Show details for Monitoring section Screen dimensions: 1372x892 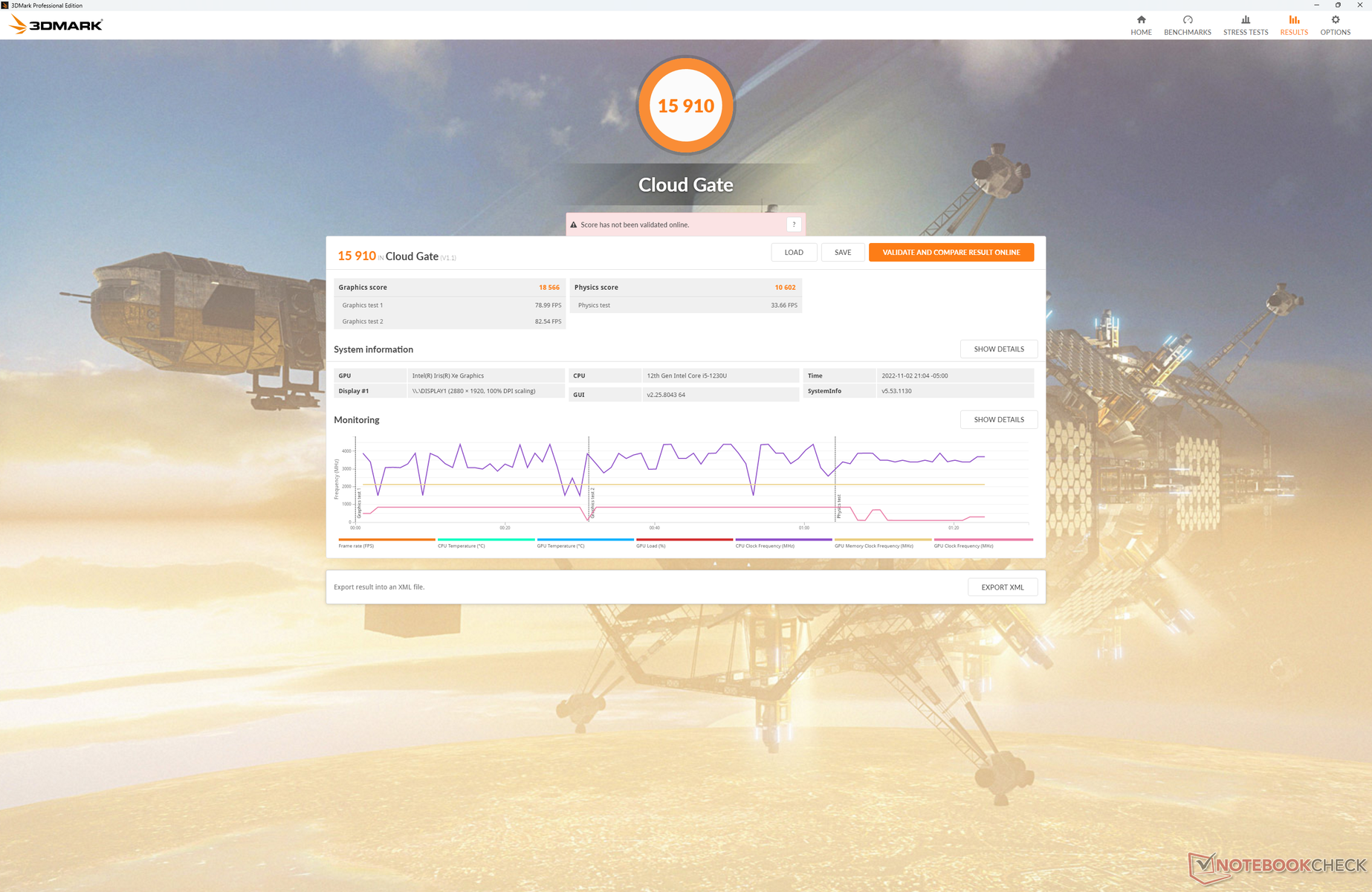coord(999,419)
